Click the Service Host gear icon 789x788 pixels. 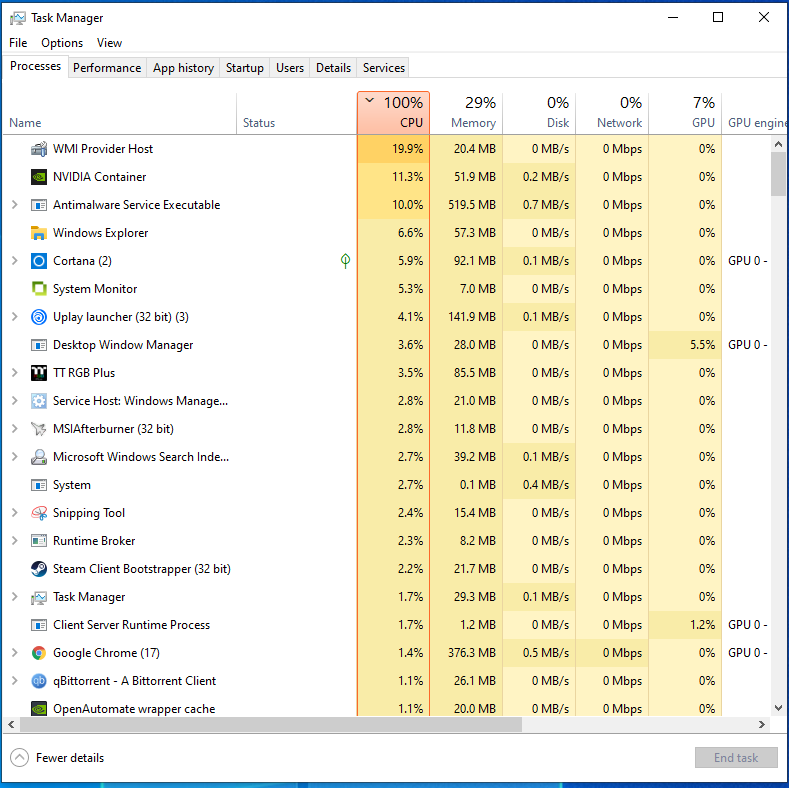(39, 401)
